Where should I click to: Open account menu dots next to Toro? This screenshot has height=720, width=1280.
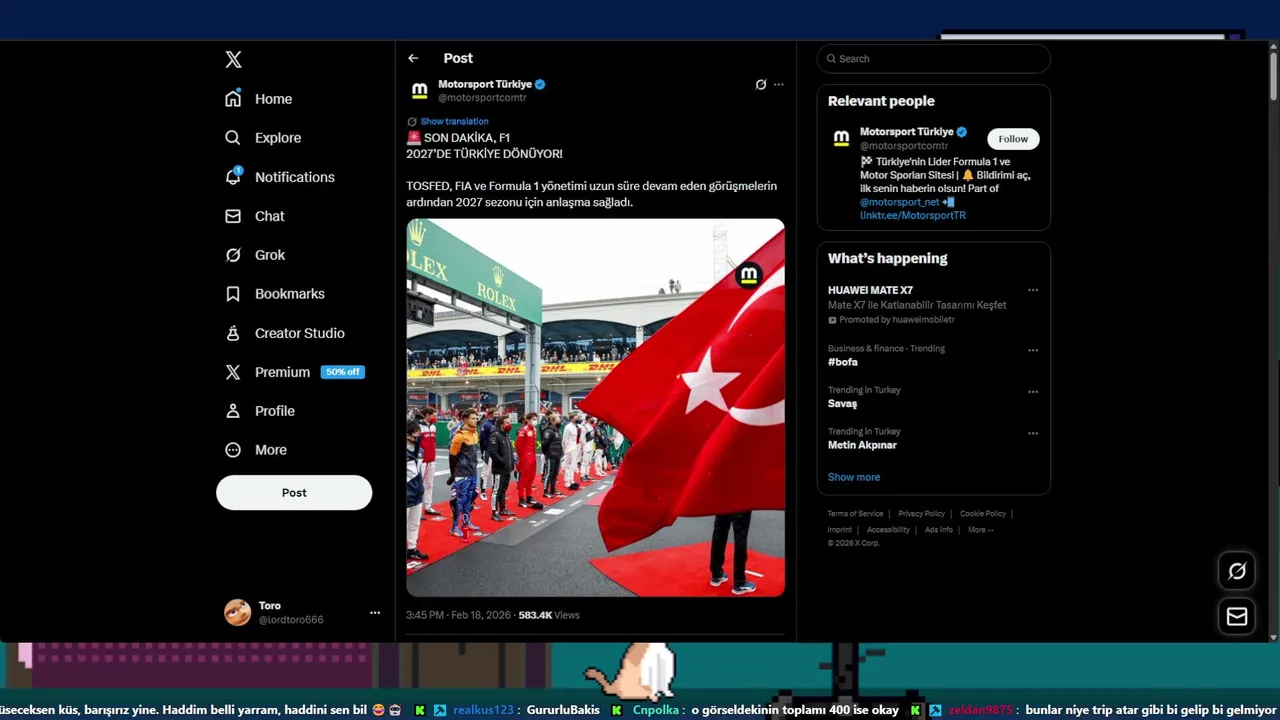pos(375,613)
